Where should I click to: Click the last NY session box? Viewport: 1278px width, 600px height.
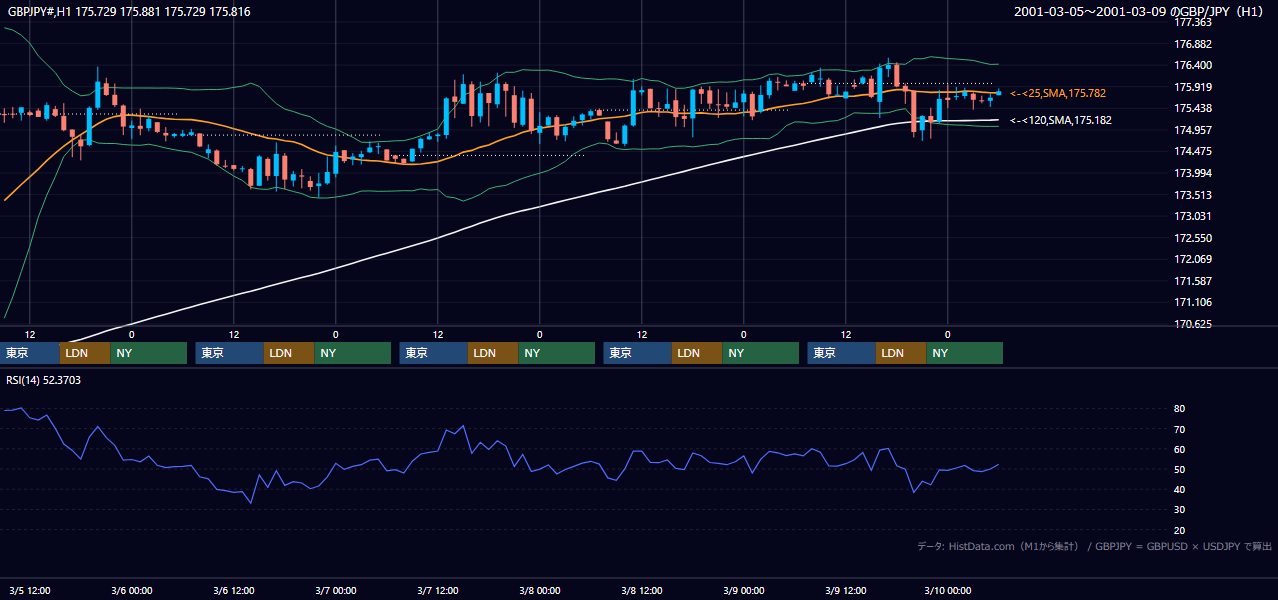click(x=965, y=353)
